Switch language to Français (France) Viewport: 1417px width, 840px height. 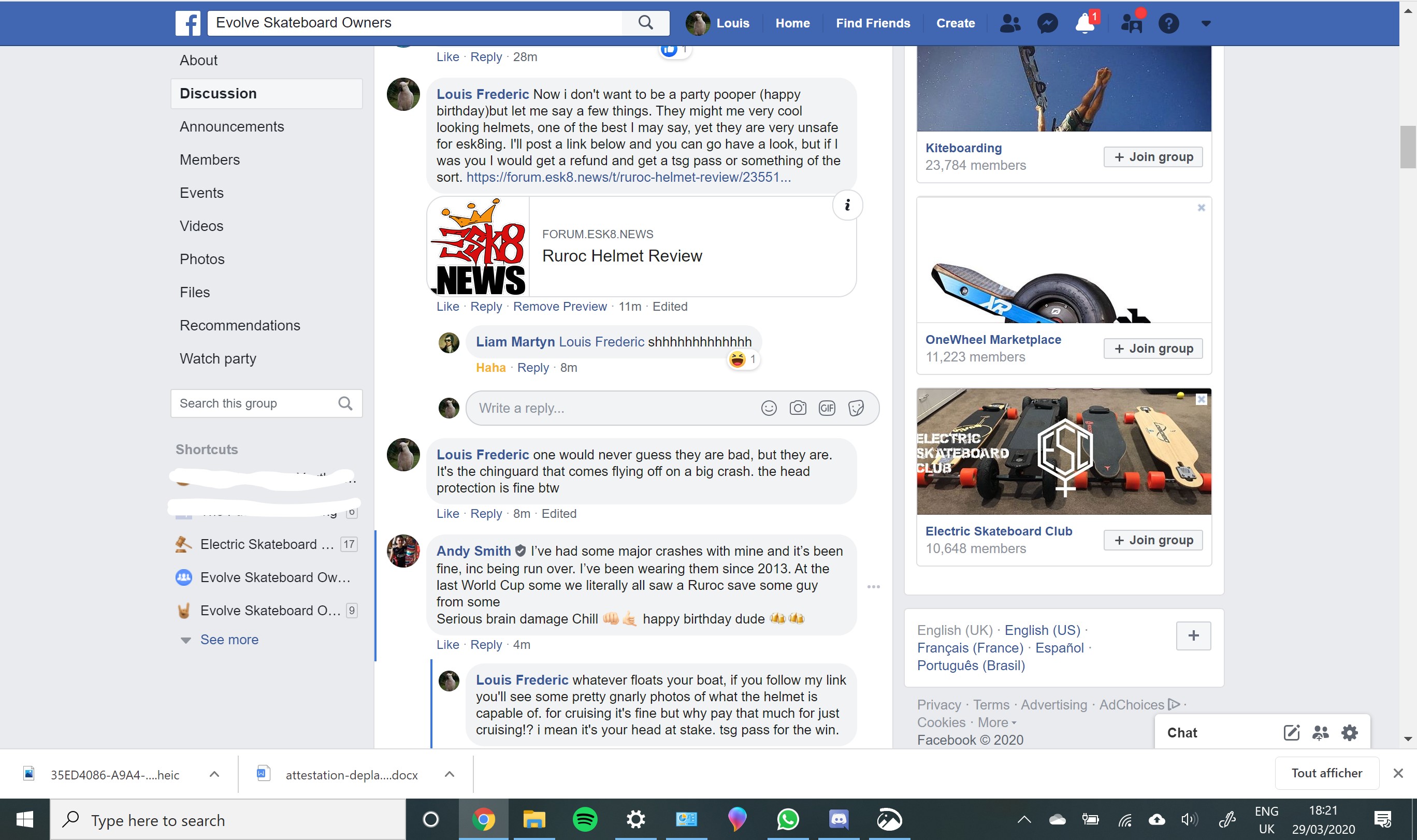[970, 648]
